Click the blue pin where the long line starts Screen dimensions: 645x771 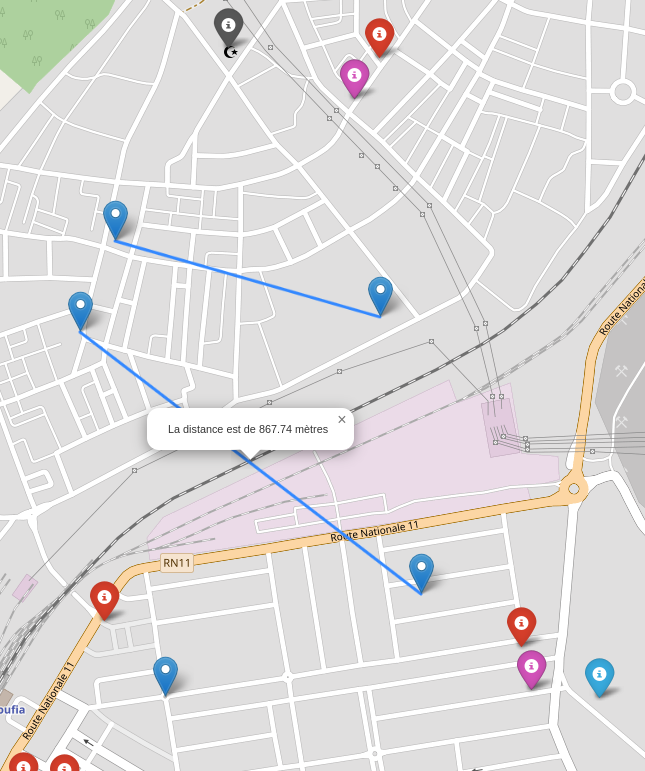[81, 312]
